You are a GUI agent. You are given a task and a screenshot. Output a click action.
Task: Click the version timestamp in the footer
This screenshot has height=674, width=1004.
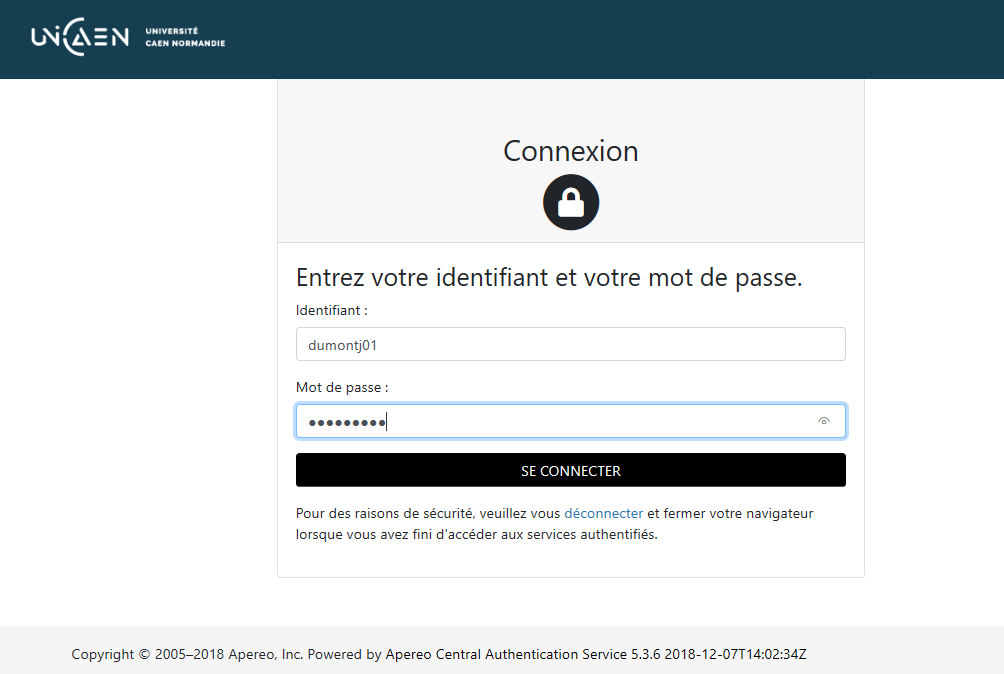coord(735,655)
